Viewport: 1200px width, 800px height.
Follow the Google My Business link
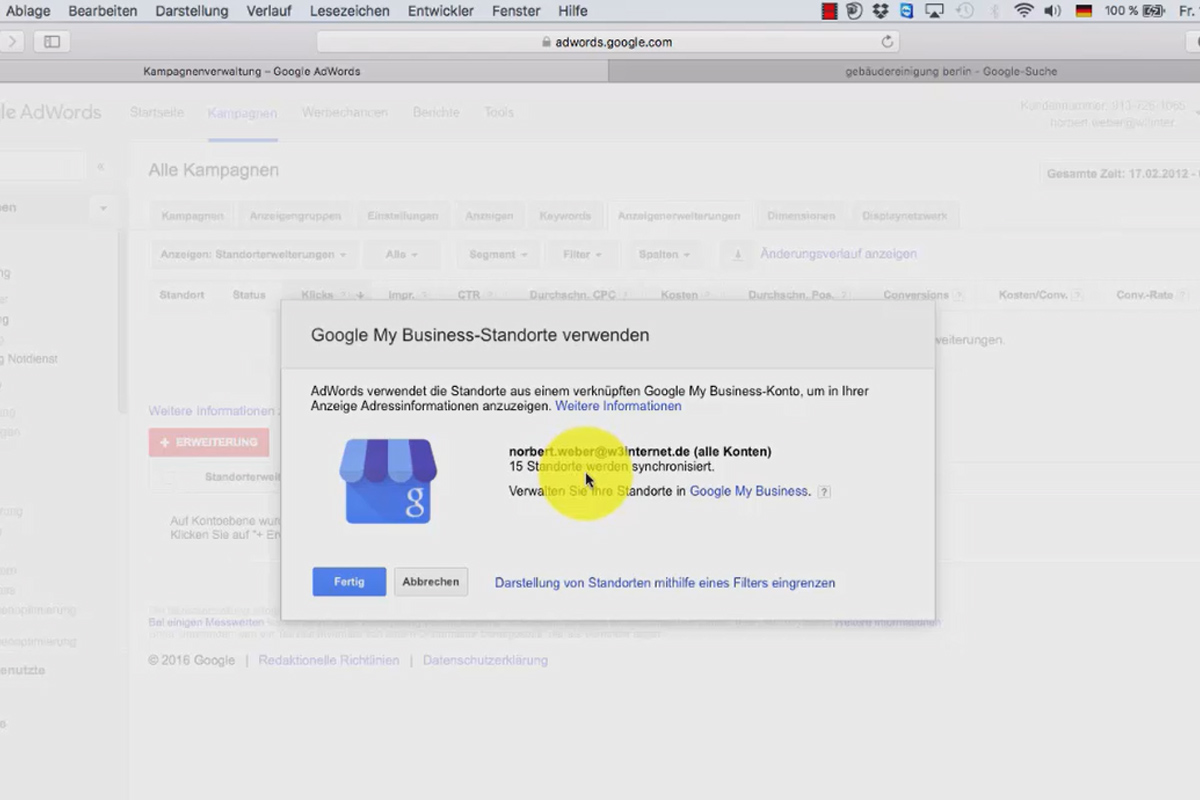tap(748, 491)
